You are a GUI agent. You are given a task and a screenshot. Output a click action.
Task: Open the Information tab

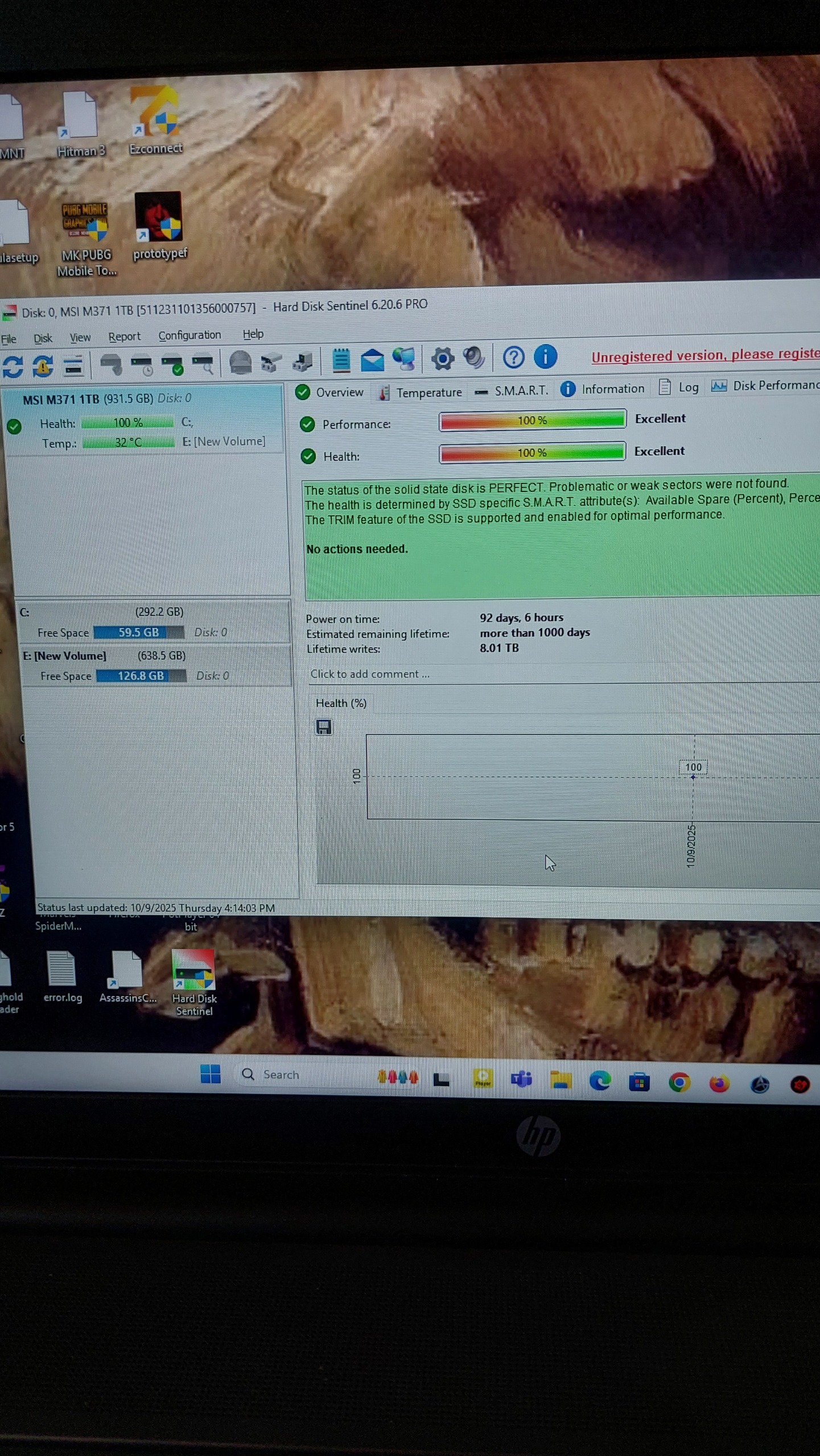click(603, 389)
